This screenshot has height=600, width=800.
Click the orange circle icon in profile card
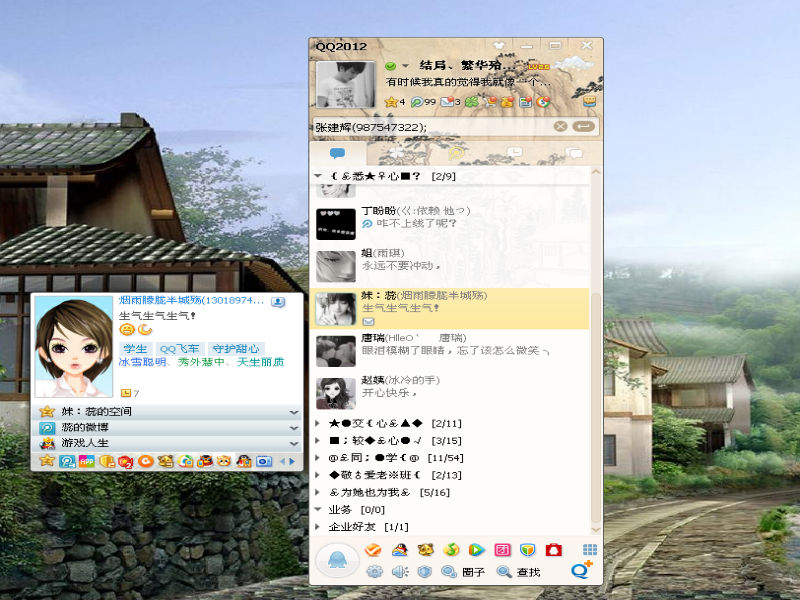[146, 461]
